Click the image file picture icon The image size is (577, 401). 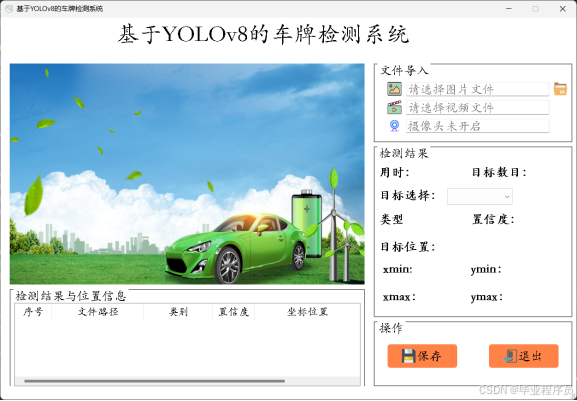point(394,89)
